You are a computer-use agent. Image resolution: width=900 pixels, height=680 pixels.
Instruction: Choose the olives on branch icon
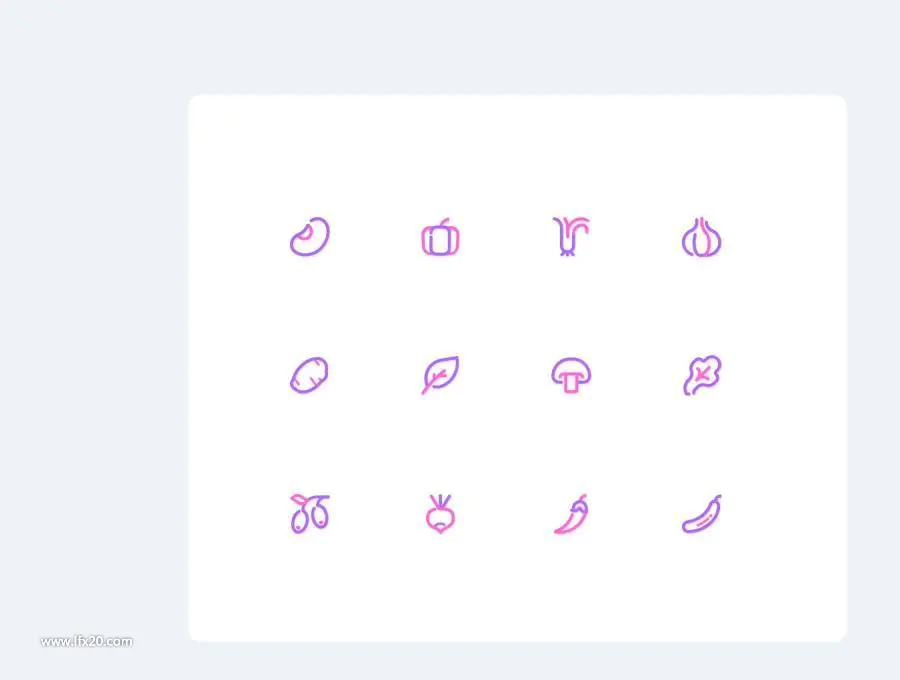click(x=309, y=514)
